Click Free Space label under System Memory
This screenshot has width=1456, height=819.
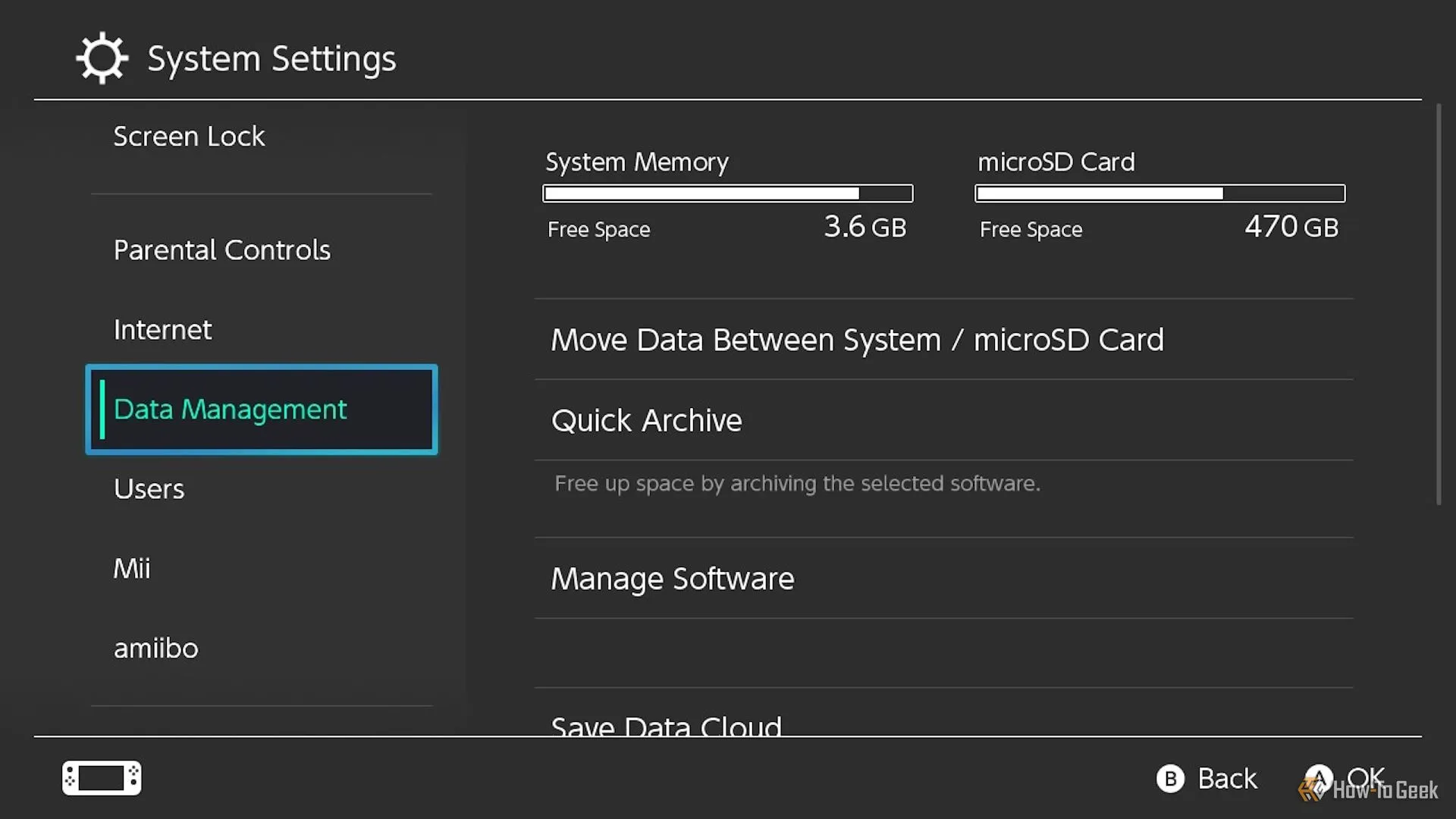pos(599,230)
